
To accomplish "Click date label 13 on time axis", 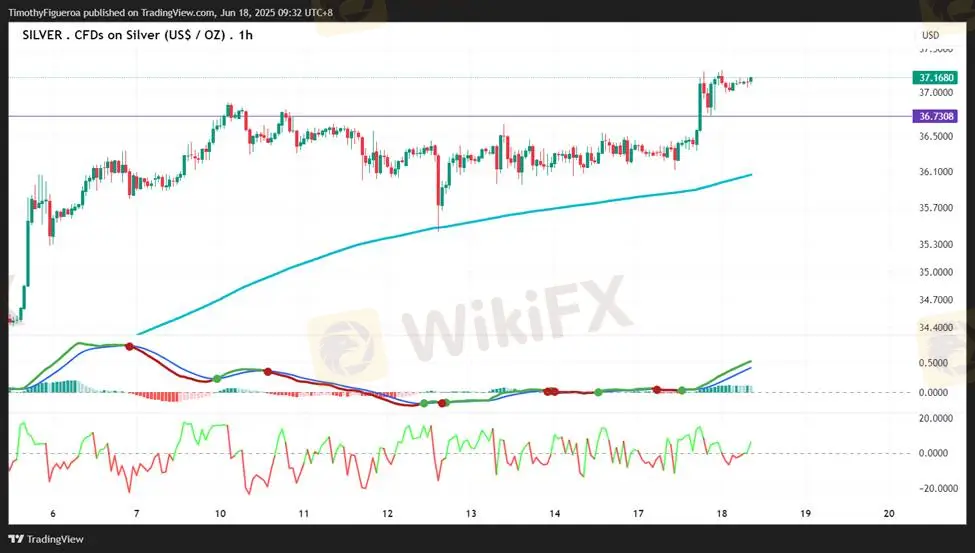I will pyautogui.click(x=471, y=514).
